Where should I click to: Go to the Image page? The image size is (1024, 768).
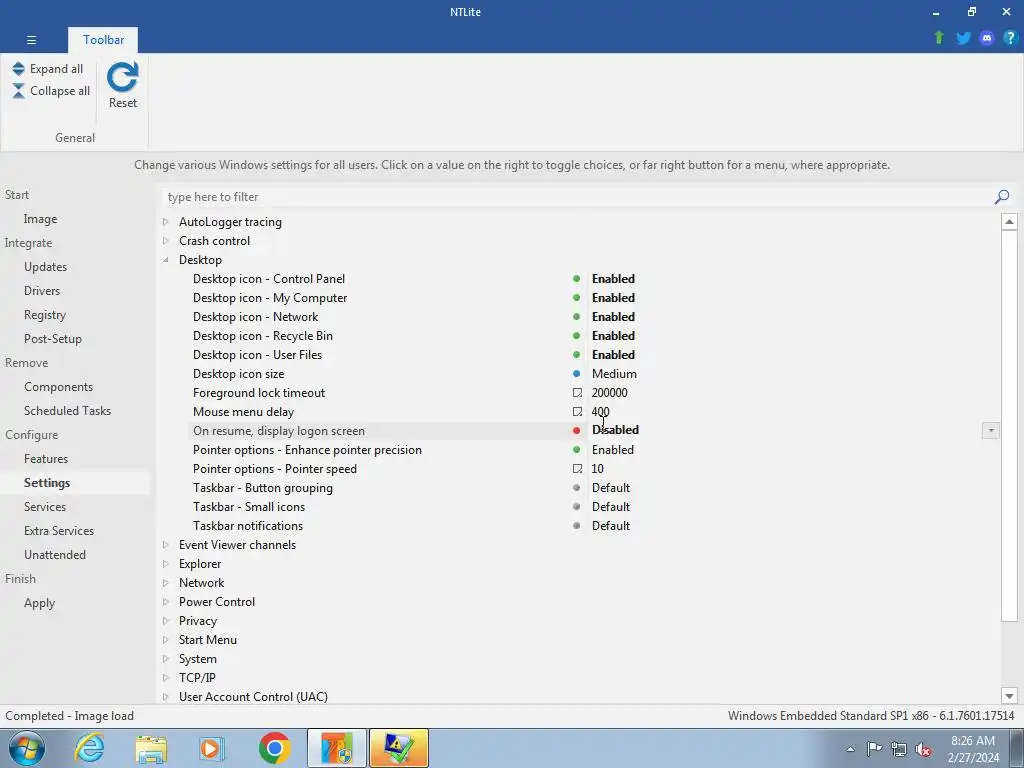click(40, 219)
